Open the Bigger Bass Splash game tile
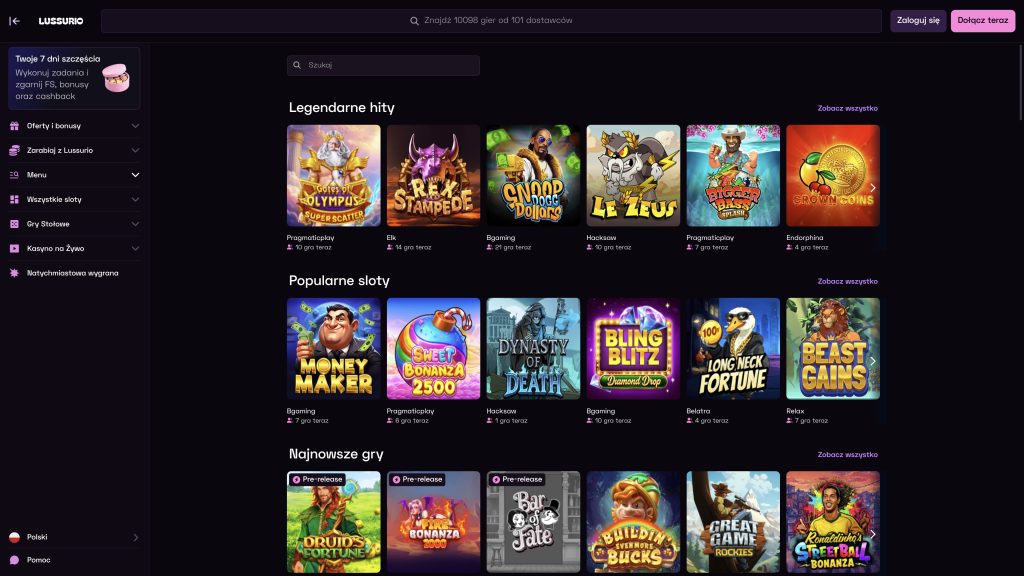 pos(733,176)
